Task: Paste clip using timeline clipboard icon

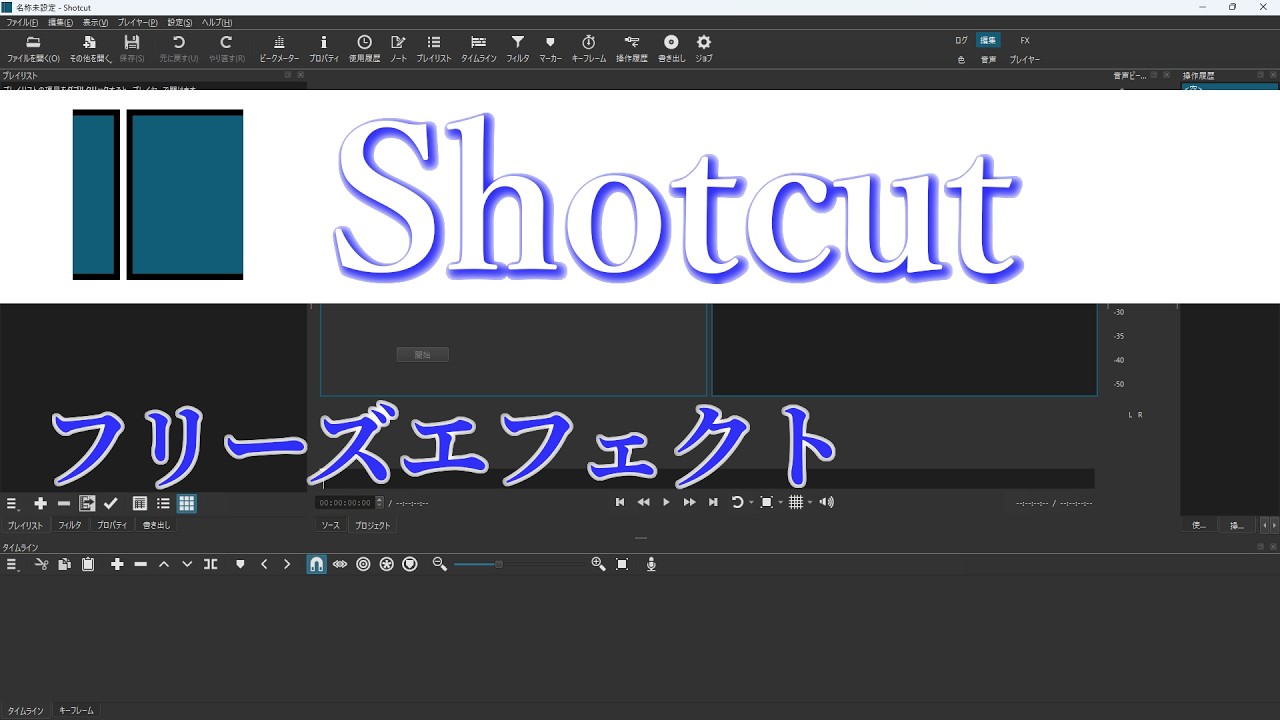Action: pos(88,564)
